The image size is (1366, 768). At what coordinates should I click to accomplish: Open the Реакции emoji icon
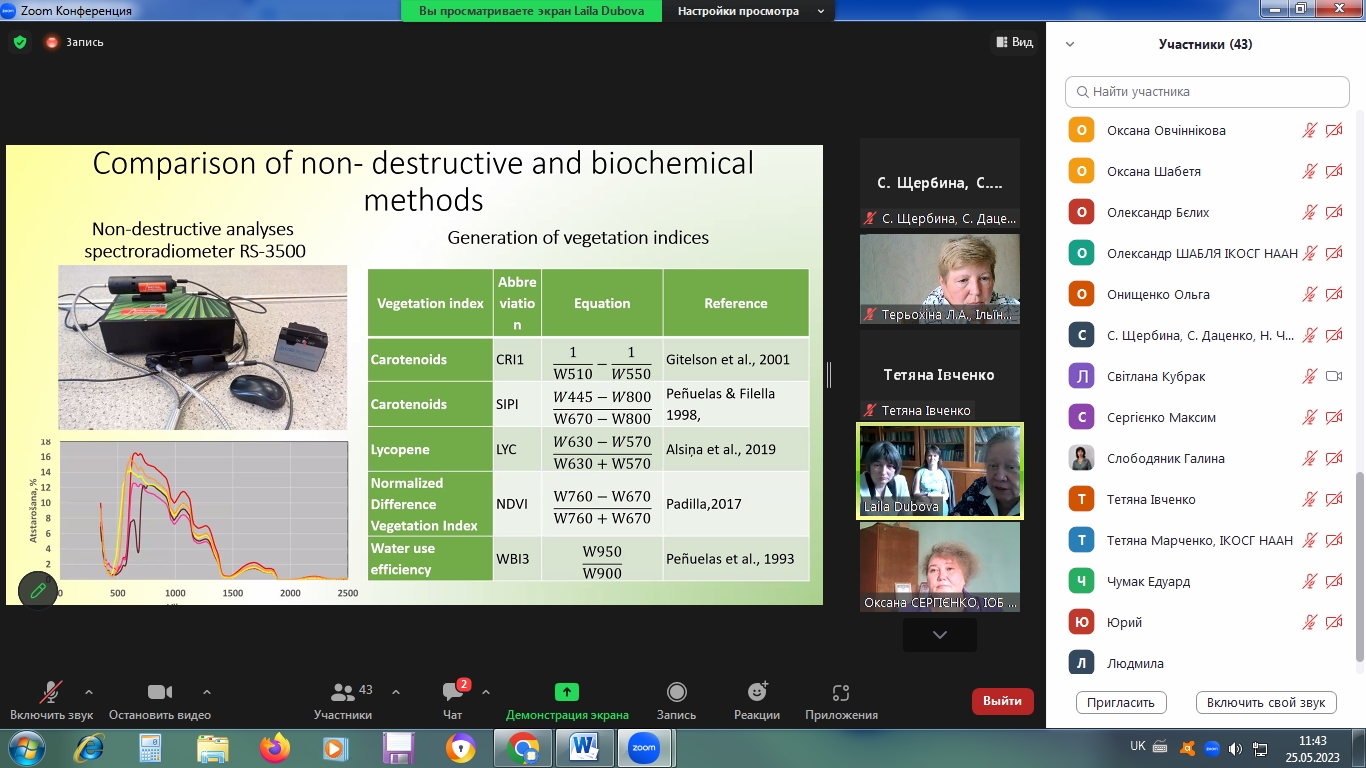coord(757,692)
